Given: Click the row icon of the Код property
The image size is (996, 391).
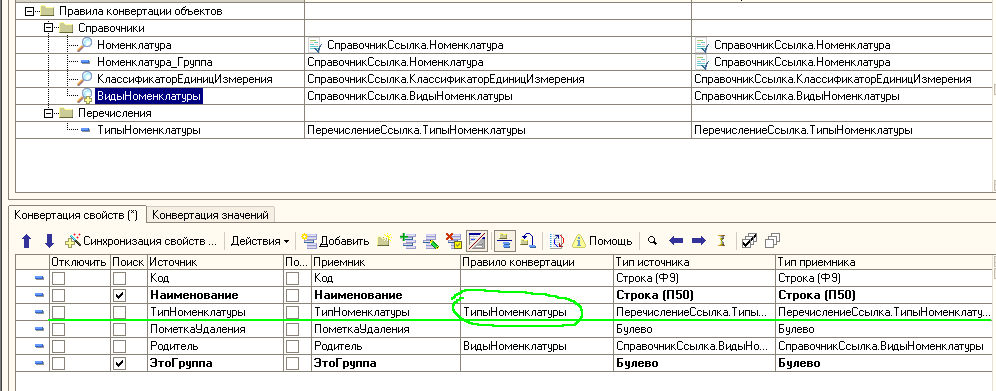Looking at the screenshot, I should (39, 278).
